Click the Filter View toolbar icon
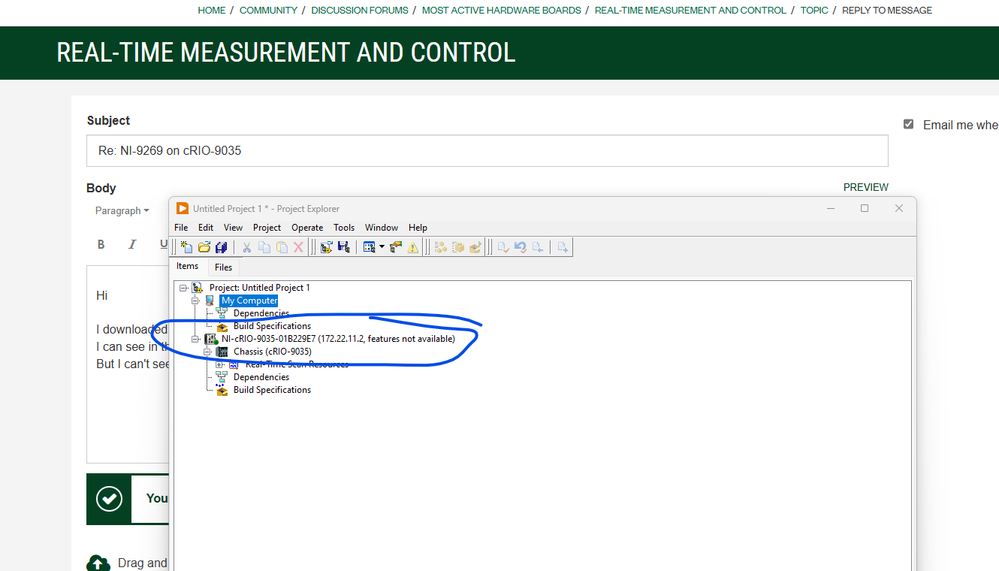 (369, 247)
